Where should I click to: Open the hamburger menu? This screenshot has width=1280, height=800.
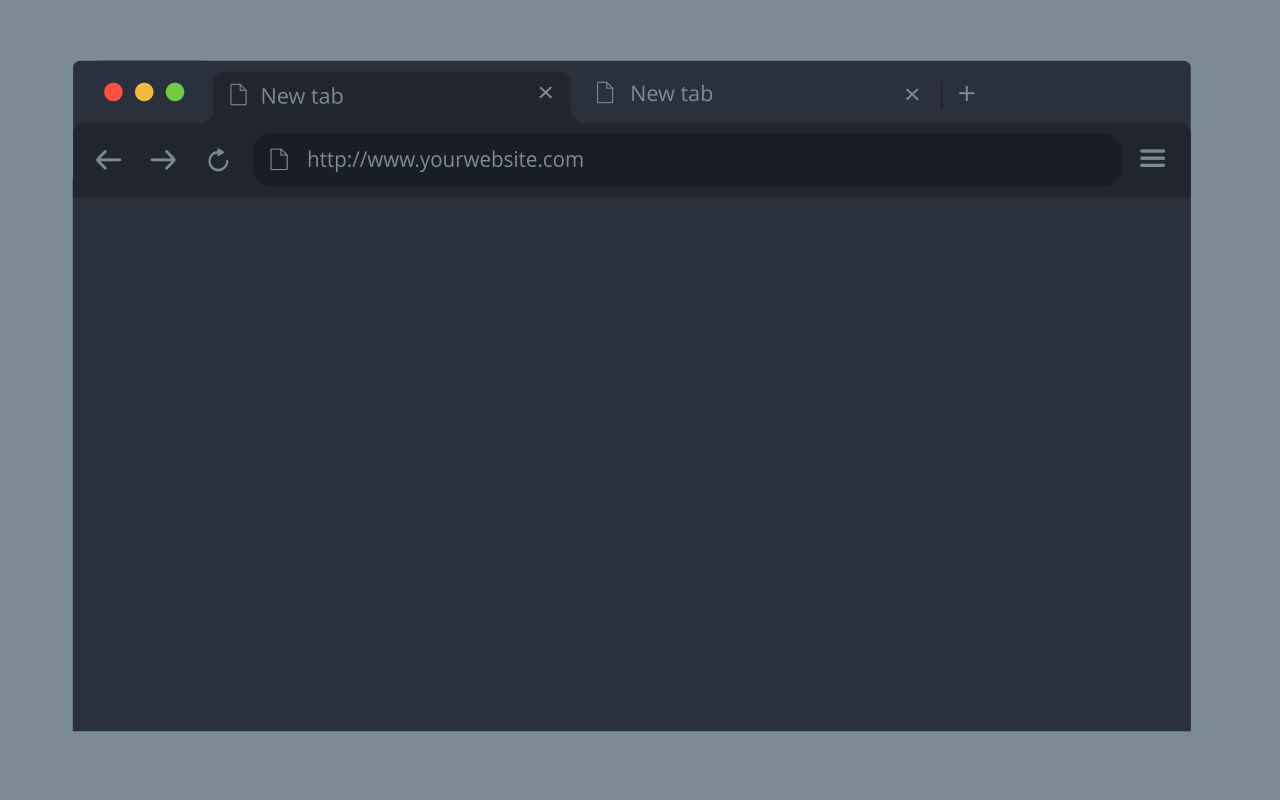point(1152,158)
